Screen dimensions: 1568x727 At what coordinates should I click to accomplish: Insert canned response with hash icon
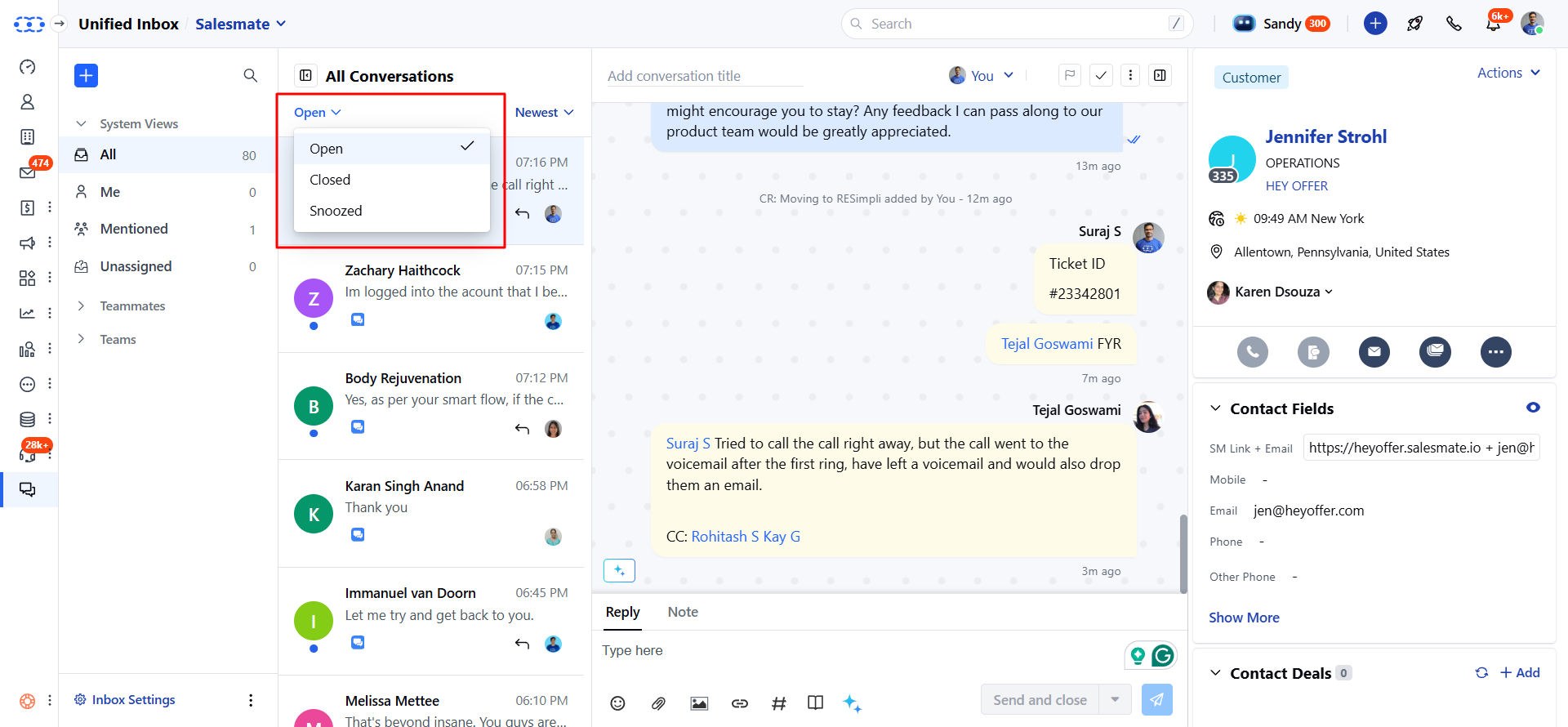(779, 703)
